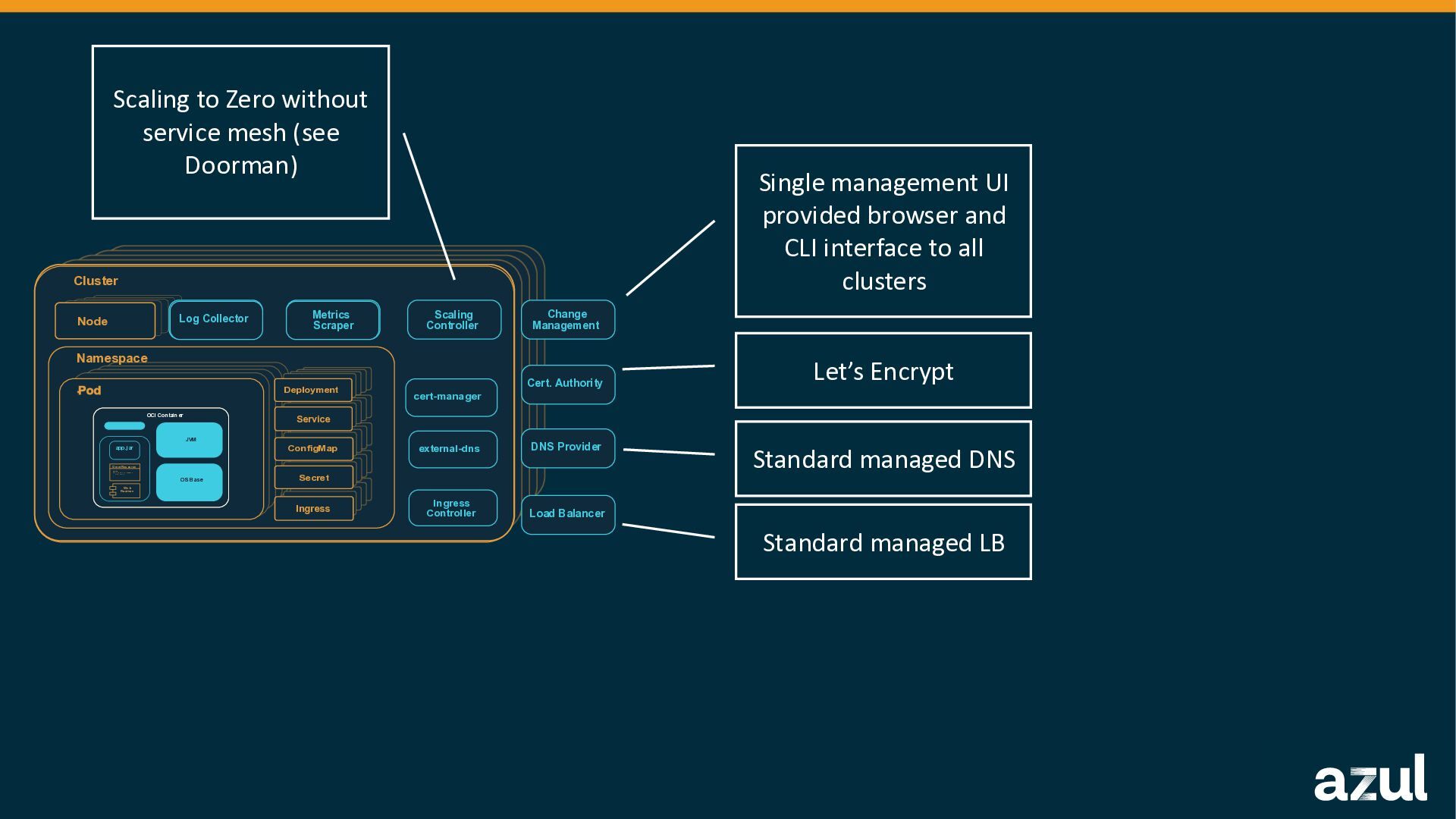Click the Deployment resource box
Image resolution: width=1456 pixels, height=819 pixels.
312,390
